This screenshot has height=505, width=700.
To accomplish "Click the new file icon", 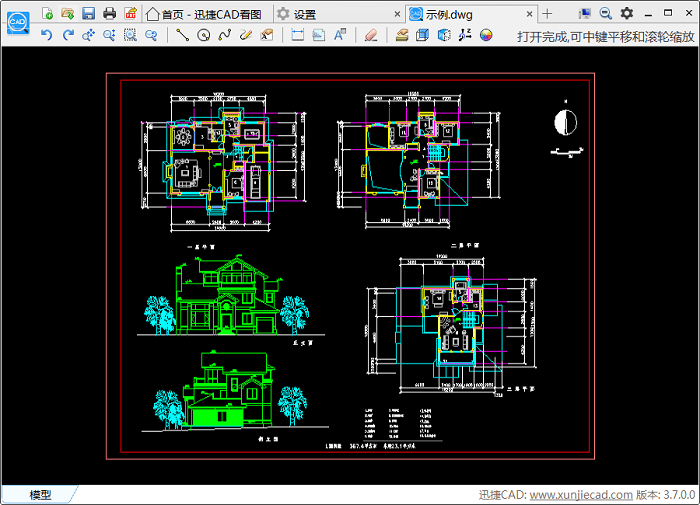I will click(46, 13).
